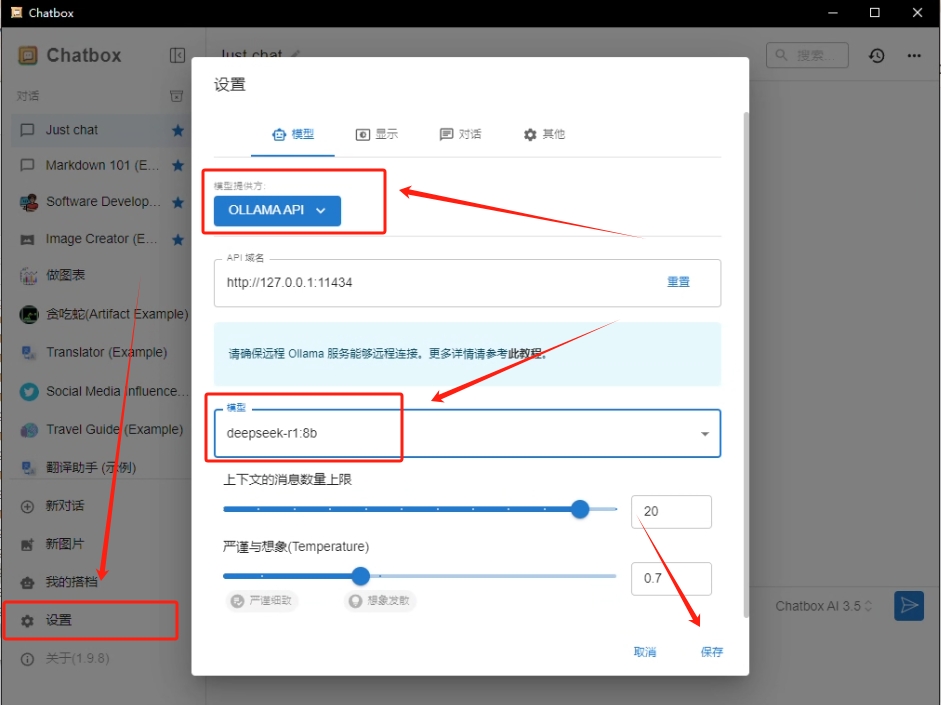Click the Chatbox logo icon in sidebar
The image size is (941, 705).
28,56
